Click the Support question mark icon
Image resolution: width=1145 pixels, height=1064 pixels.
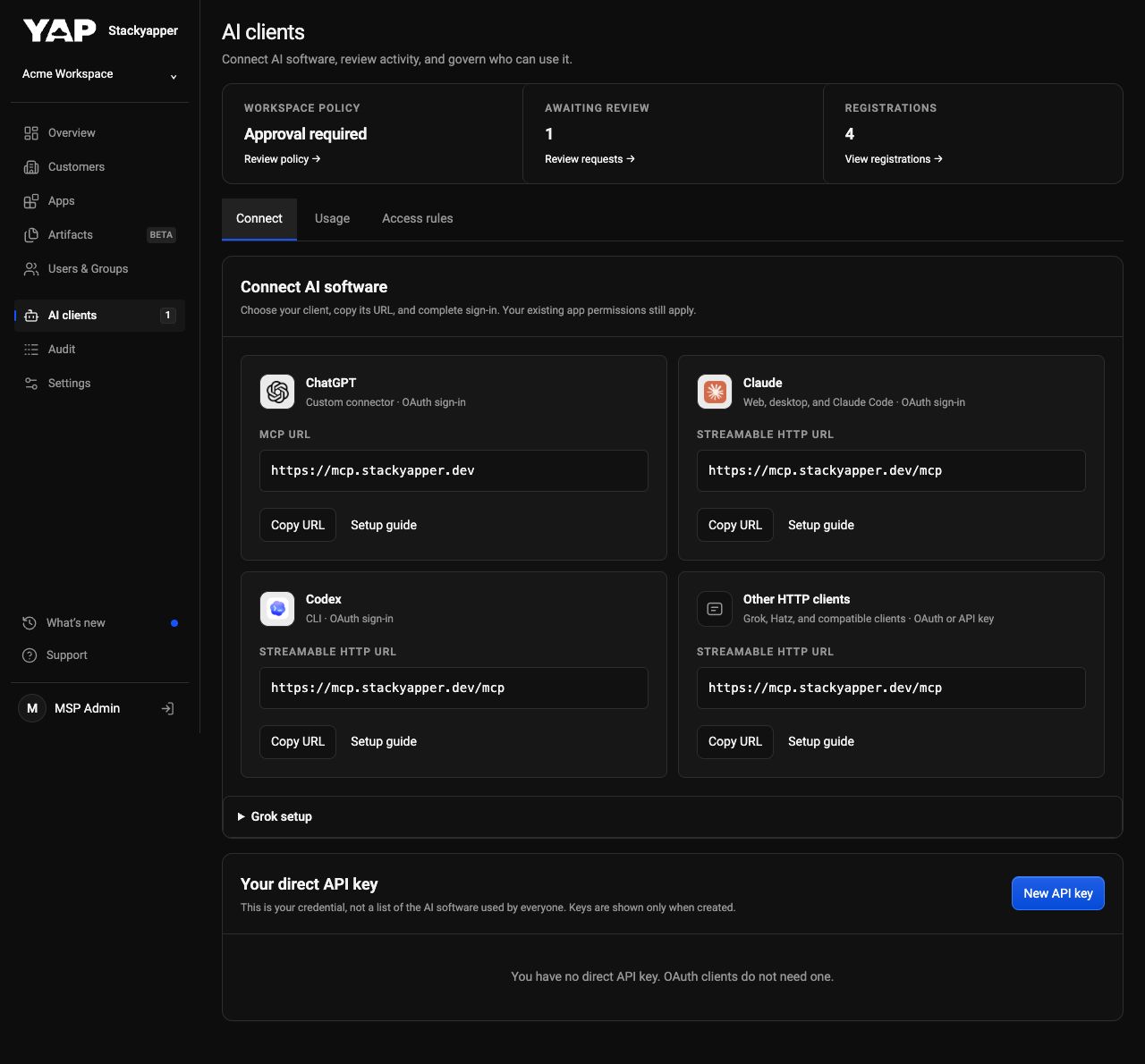click(x=30, y=655)
